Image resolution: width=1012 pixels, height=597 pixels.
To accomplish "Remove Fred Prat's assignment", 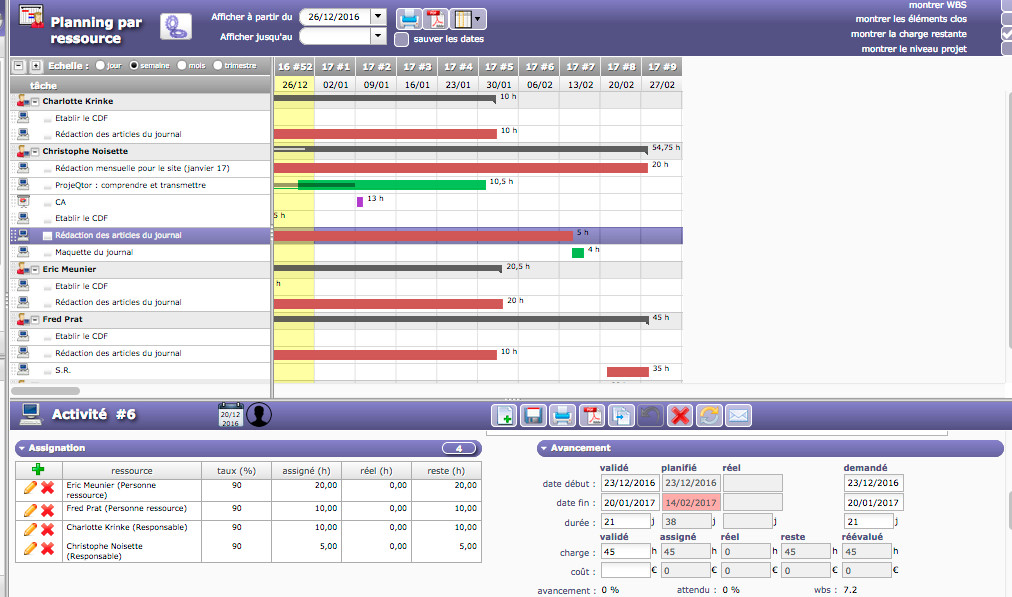I will (47, 509).
